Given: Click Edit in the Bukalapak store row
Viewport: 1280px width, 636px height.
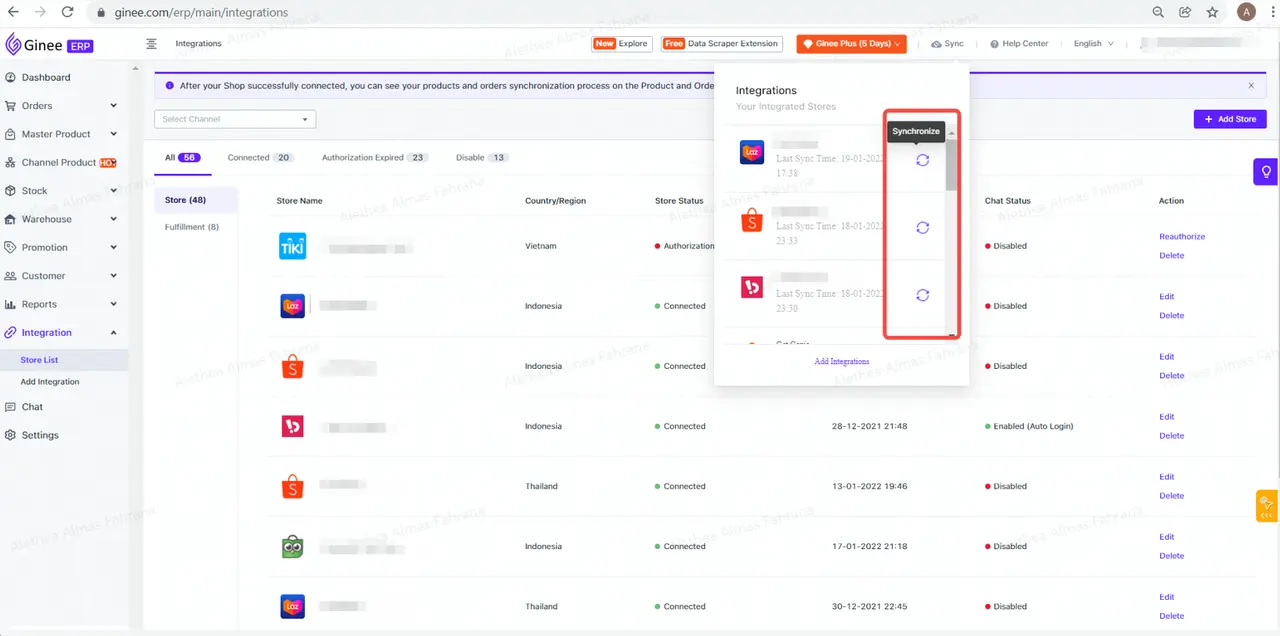Looking at the screenshot, I should 1166,417.
